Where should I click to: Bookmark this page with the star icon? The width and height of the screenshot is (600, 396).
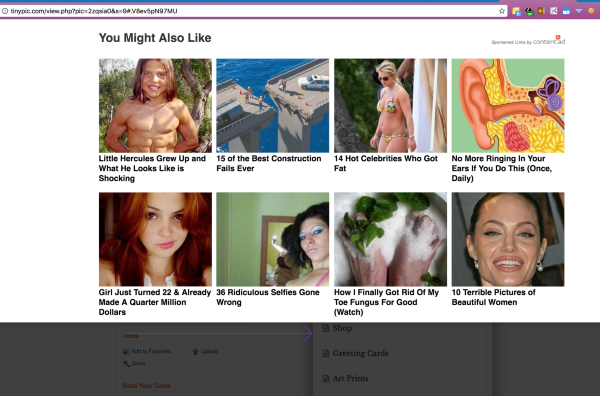(502, 11)
